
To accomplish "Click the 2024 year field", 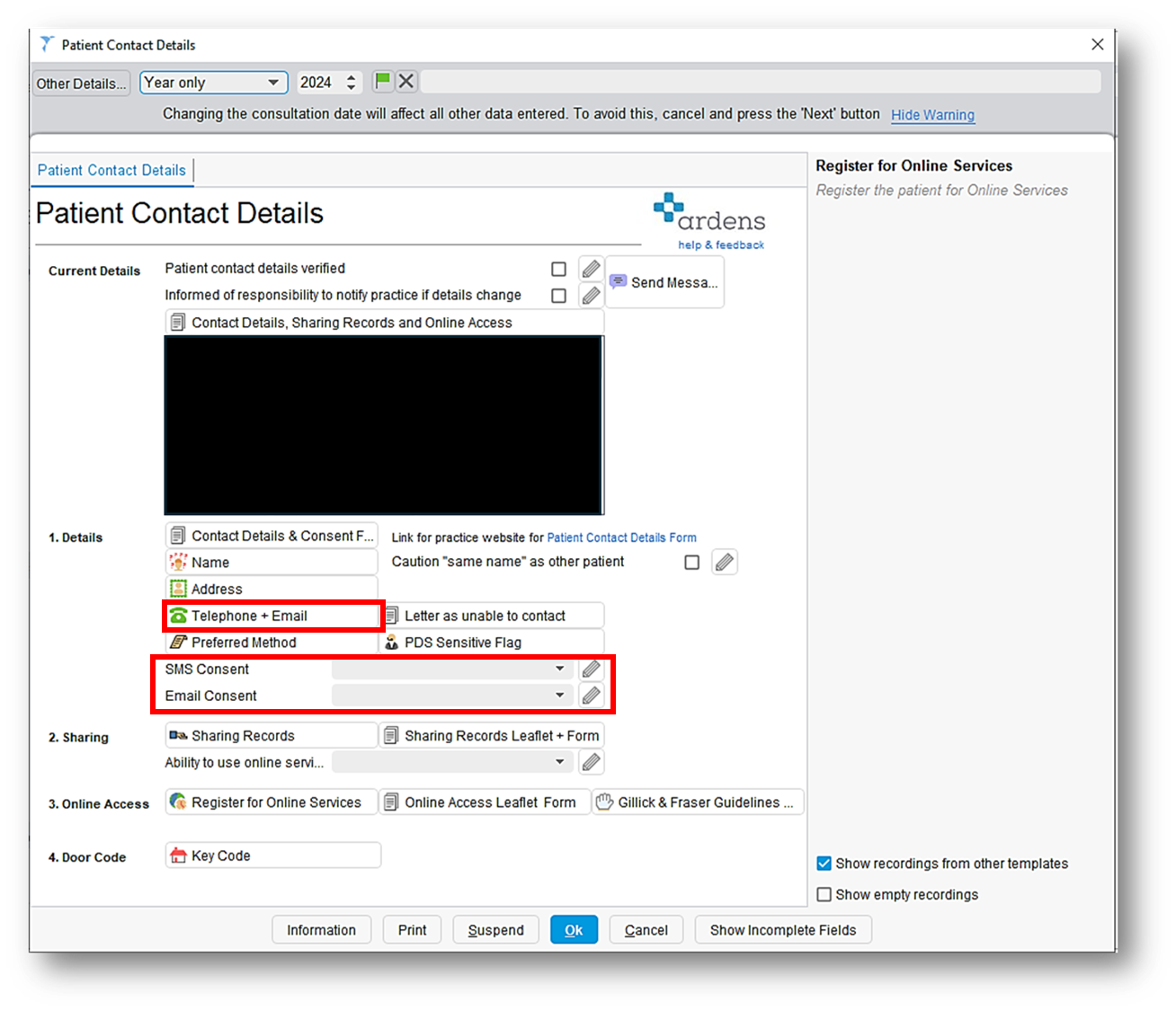I will (x=320, y=83).
